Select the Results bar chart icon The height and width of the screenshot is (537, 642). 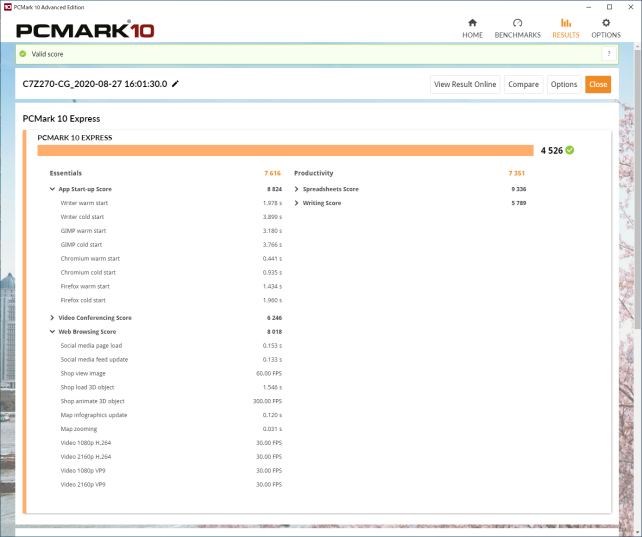tap(566, 23)
